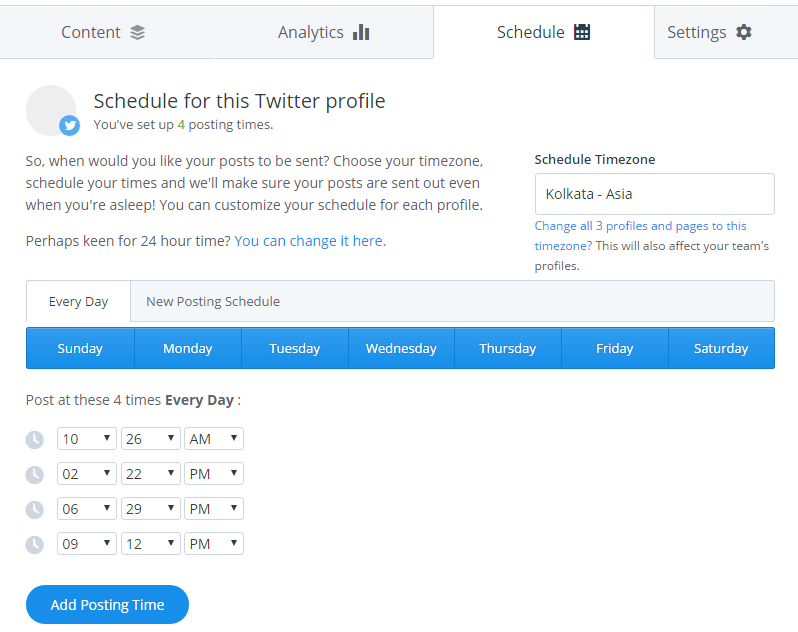Click the clock icon beside the 06:29 PM time
This screenshot has width=798, height=632.
click(x=35, y=509)
